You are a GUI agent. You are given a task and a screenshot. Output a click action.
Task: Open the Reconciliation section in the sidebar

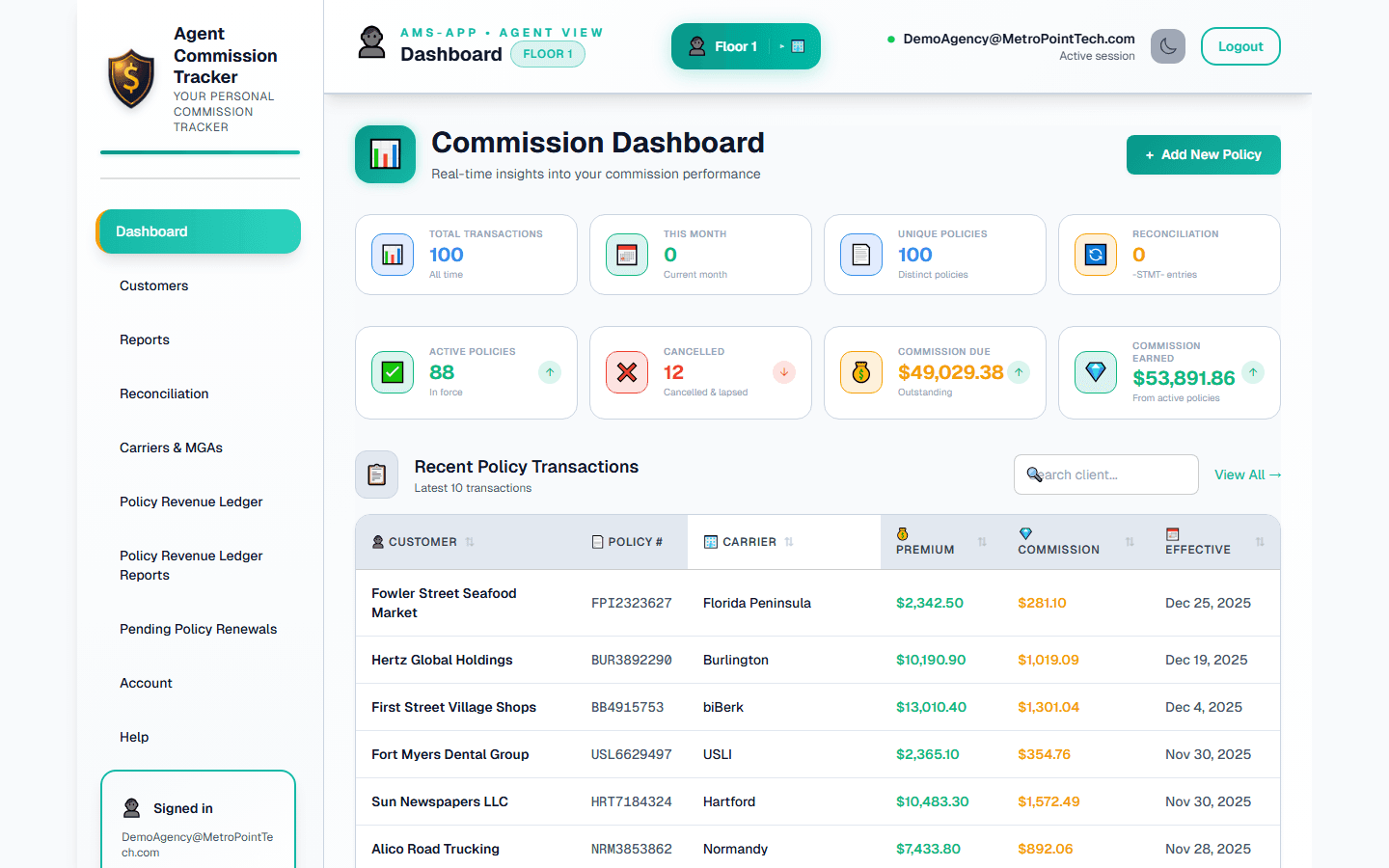click(164, 393)
